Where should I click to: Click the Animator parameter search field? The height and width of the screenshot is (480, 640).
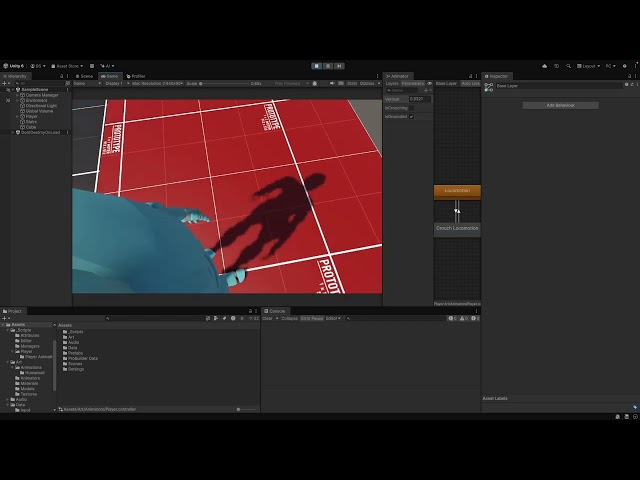[x=403, y=90]
